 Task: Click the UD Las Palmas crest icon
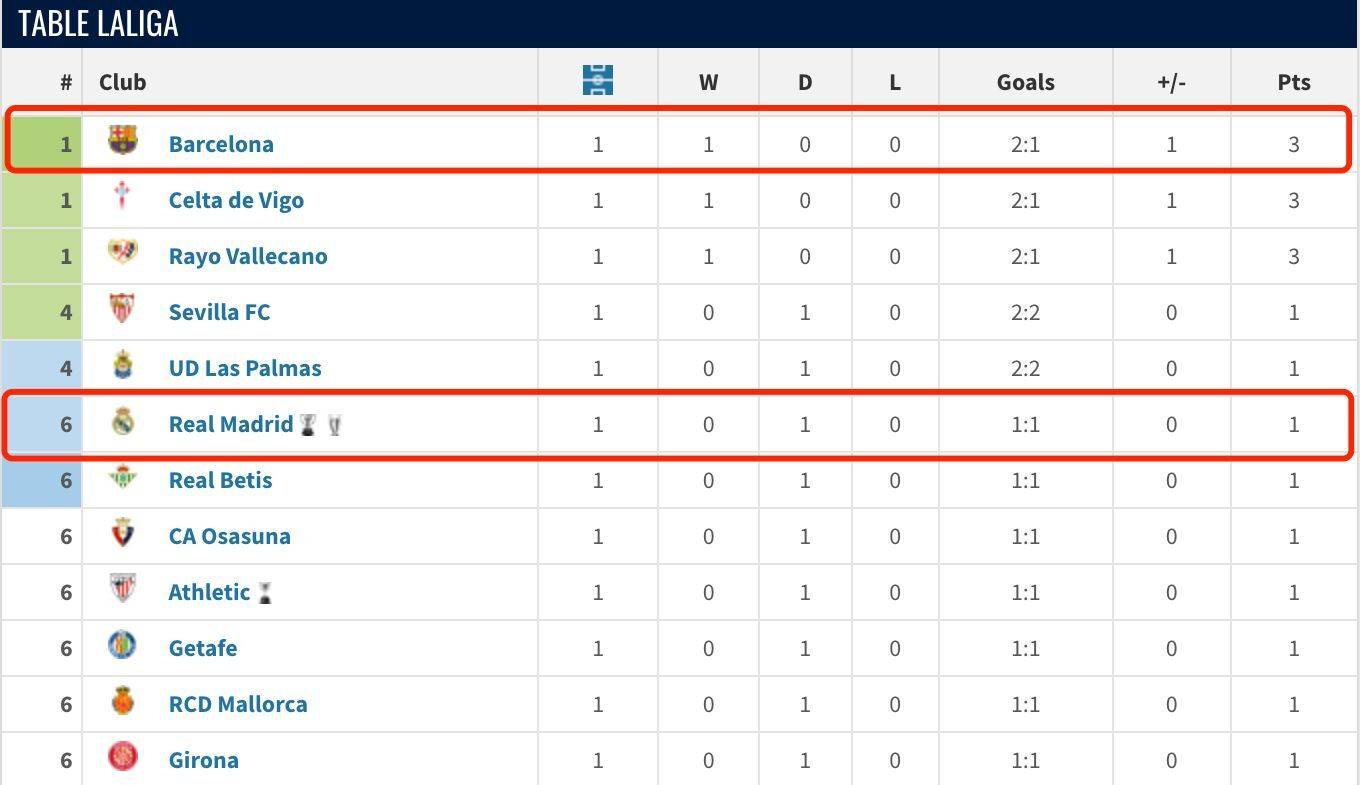pos(122,364)
